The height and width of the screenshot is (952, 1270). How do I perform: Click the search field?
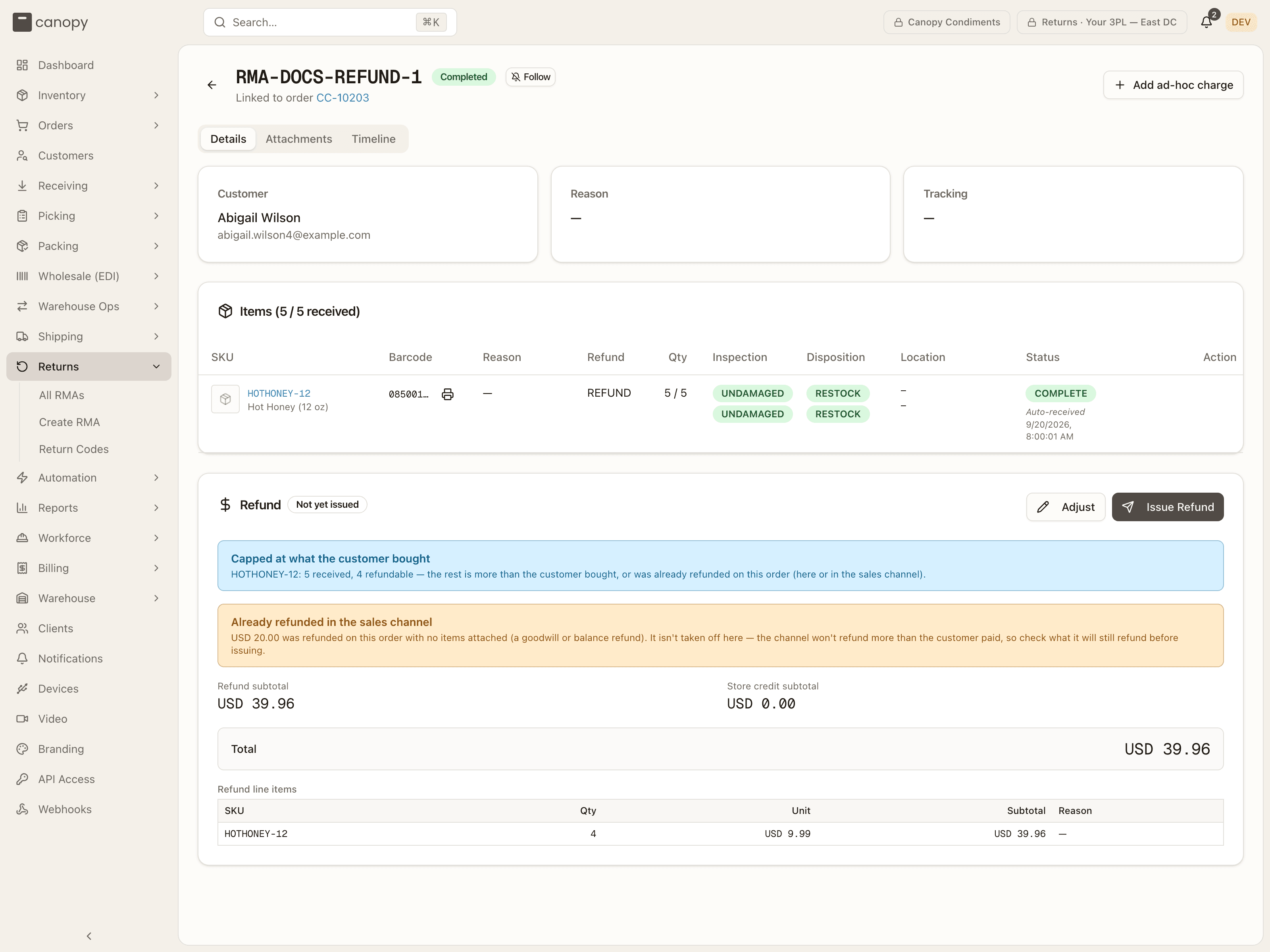[330, 22]
